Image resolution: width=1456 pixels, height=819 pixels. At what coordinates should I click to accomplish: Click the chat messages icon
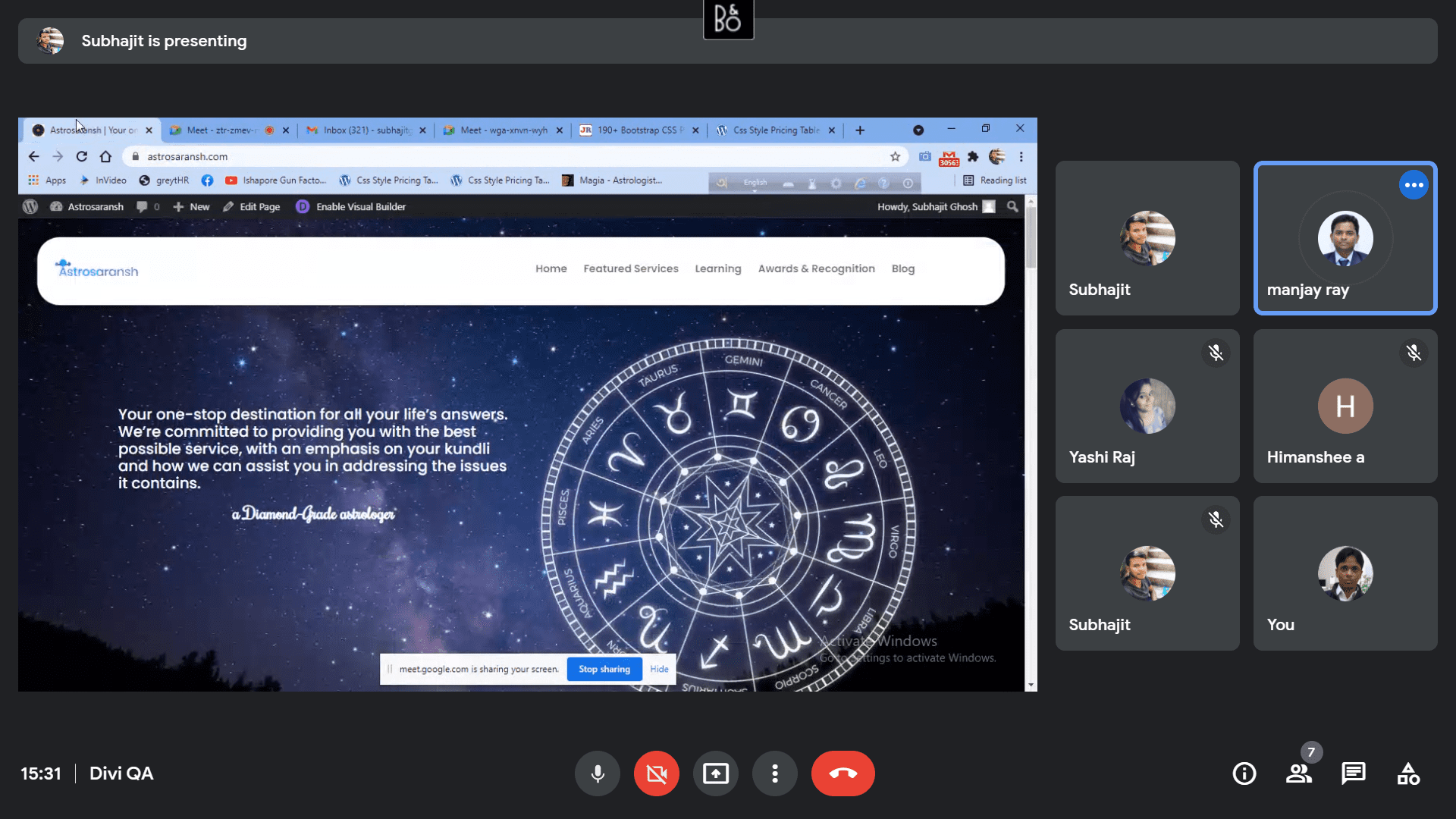point(1354,773)
